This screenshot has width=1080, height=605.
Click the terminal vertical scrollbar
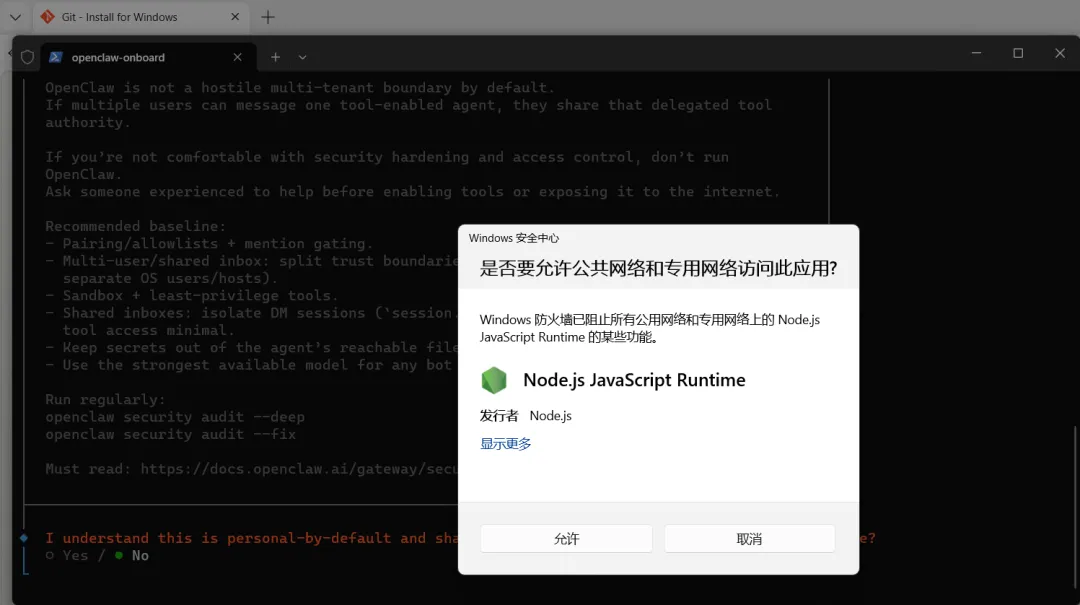(x=1075, y=506)
